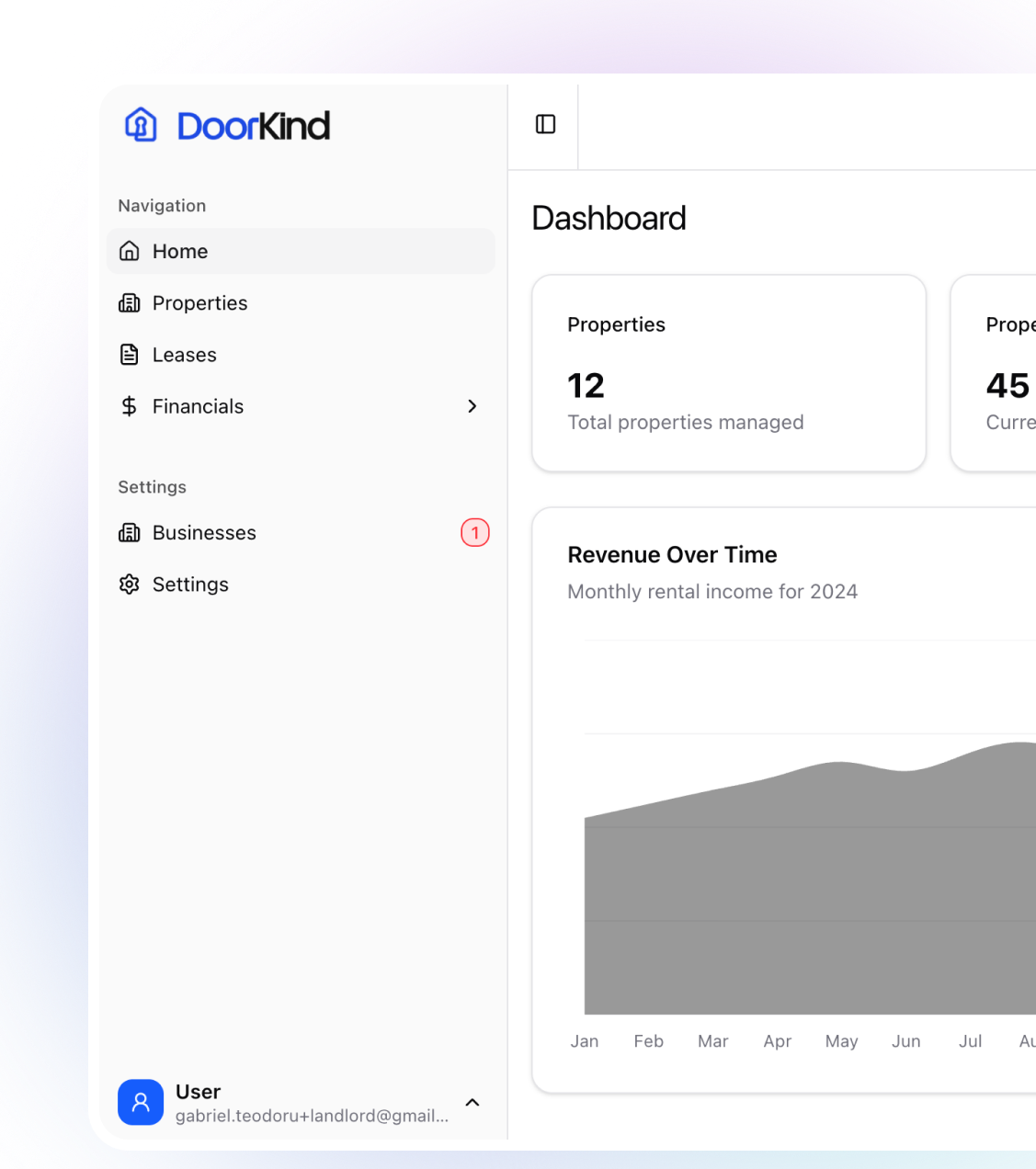The width and height of the screenshot is (1036, 1169).
Task: Click the Jan label on chart axis
Action: 585,1040
